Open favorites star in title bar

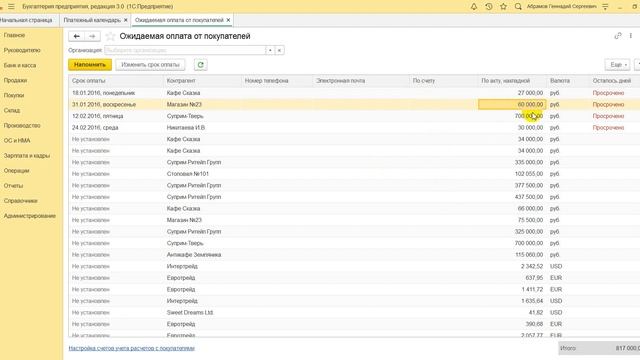click(503, 7)
